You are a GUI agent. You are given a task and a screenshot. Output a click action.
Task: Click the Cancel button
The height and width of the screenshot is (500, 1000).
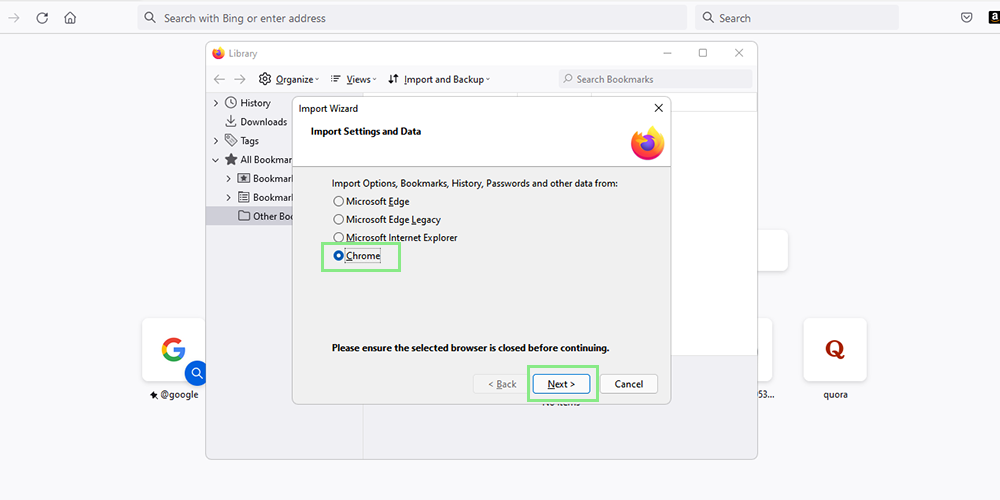pos(629,384)
